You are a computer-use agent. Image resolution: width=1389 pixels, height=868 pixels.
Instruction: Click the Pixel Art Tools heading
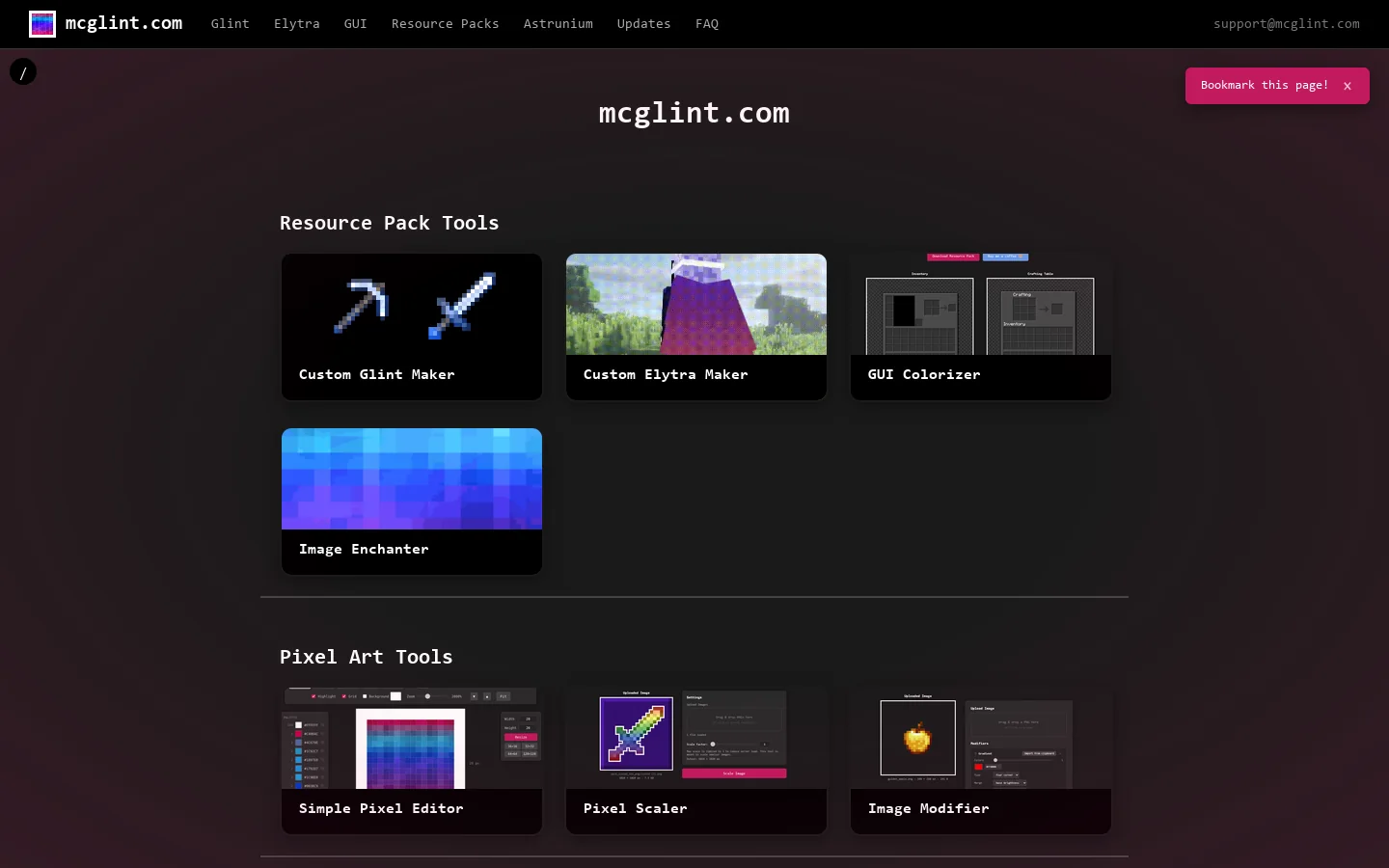(x=367, y=657)
